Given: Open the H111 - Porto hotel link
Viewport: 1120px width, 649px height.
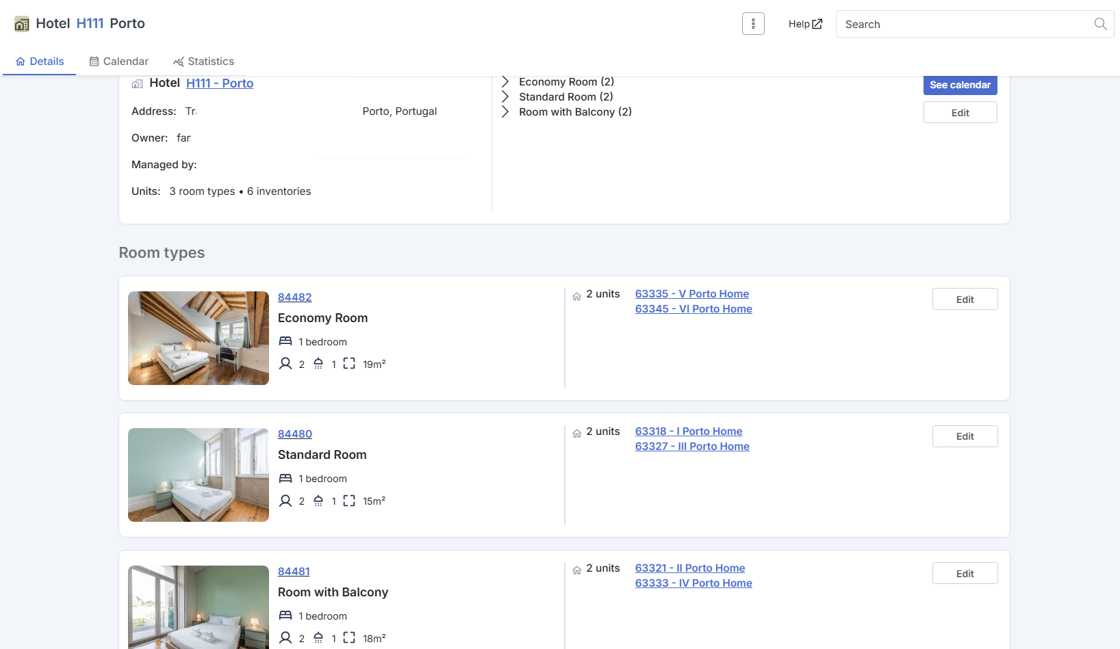Looking at the screenshot, I should 219,83.
